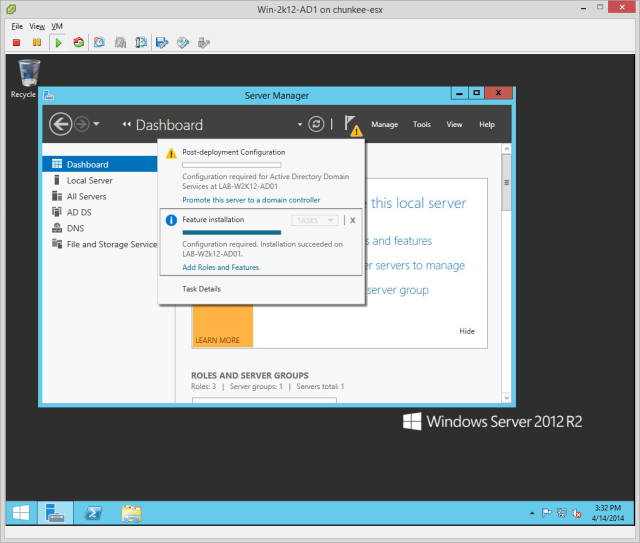Click the connect CD/DVD toolbar icon
The width and height of the screenshot is (640, 543).
point(183,42)
